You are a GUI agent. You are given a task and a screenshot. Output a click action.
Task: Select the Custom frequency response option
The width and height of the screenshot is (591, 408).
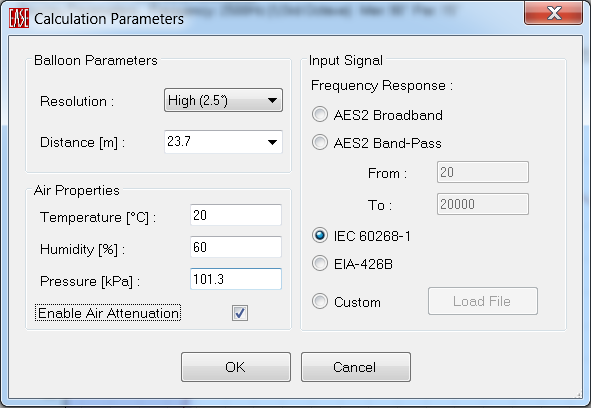320,302
